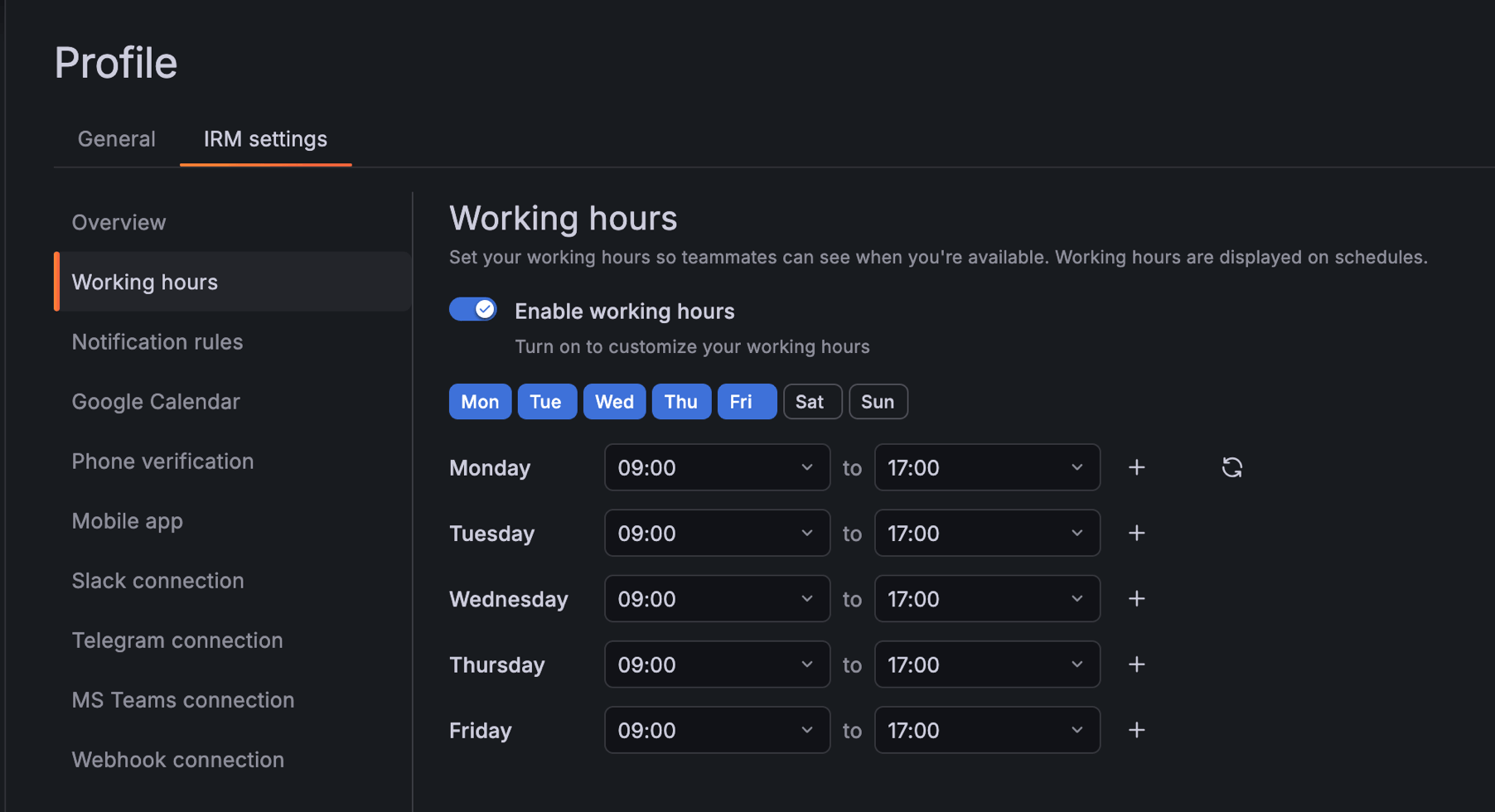
Task: Open Tuesday's end time dropdown
Action: 987,533
